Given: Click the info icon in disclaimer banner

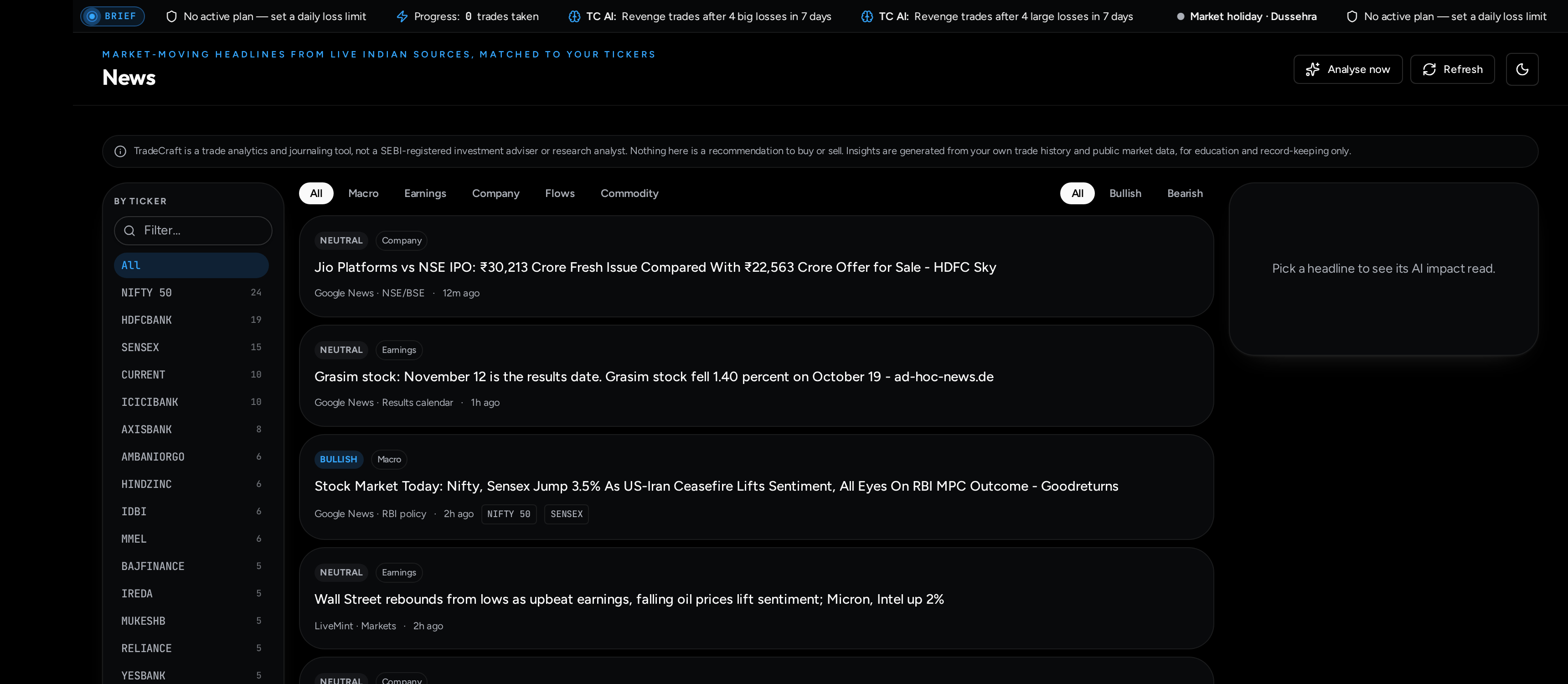Looking at the screenshot, I should [x=120, y=151].
